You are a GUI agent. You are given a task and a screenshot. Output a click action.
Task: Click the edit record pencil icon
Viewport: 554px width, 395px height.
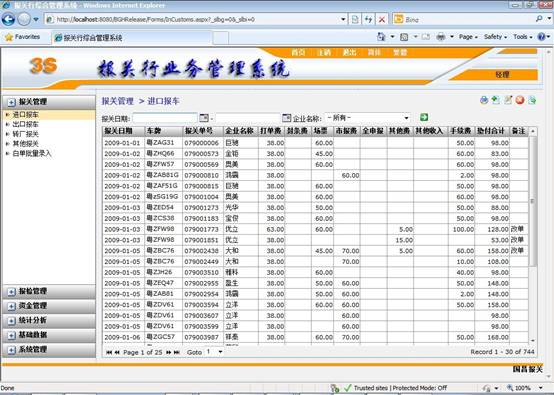[x=508, y=100]
